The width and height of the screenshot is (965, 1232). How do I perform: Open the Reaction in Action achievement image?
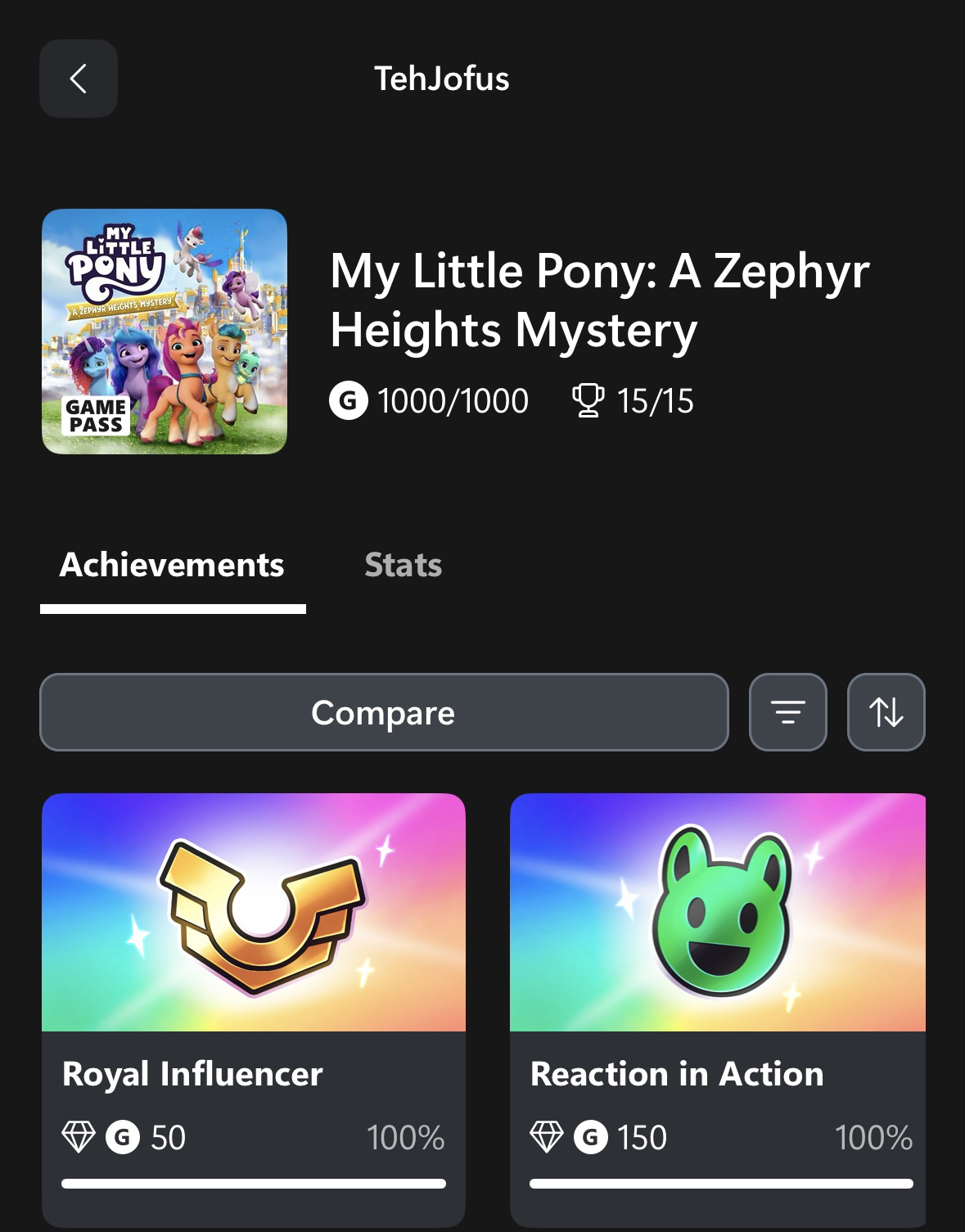(718, 912)
